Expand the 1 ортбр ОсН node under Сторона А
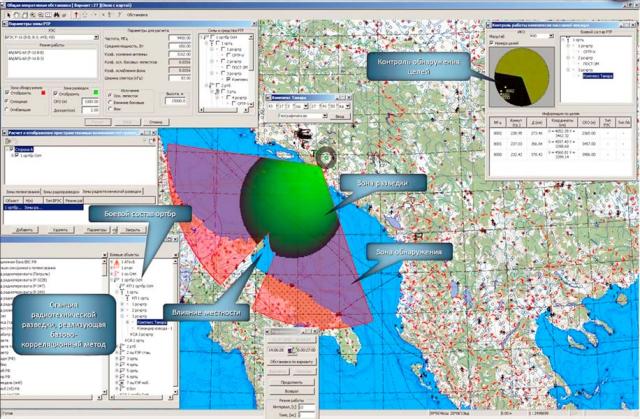 [12, 155]
